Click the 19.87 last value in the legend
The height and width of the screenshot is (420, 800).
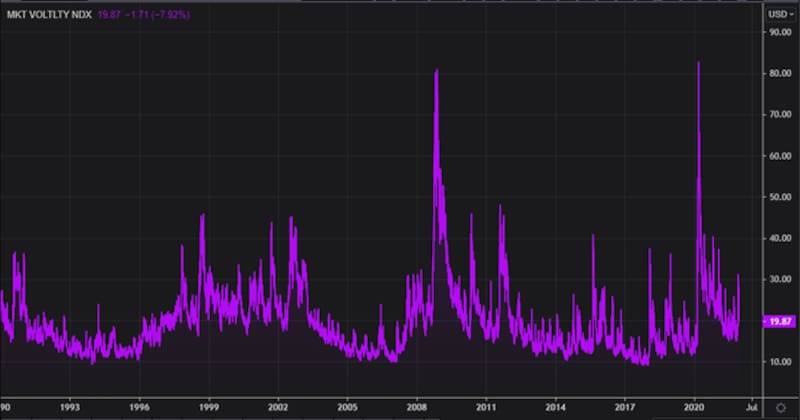pyautogui.click(x=106, y=14)
